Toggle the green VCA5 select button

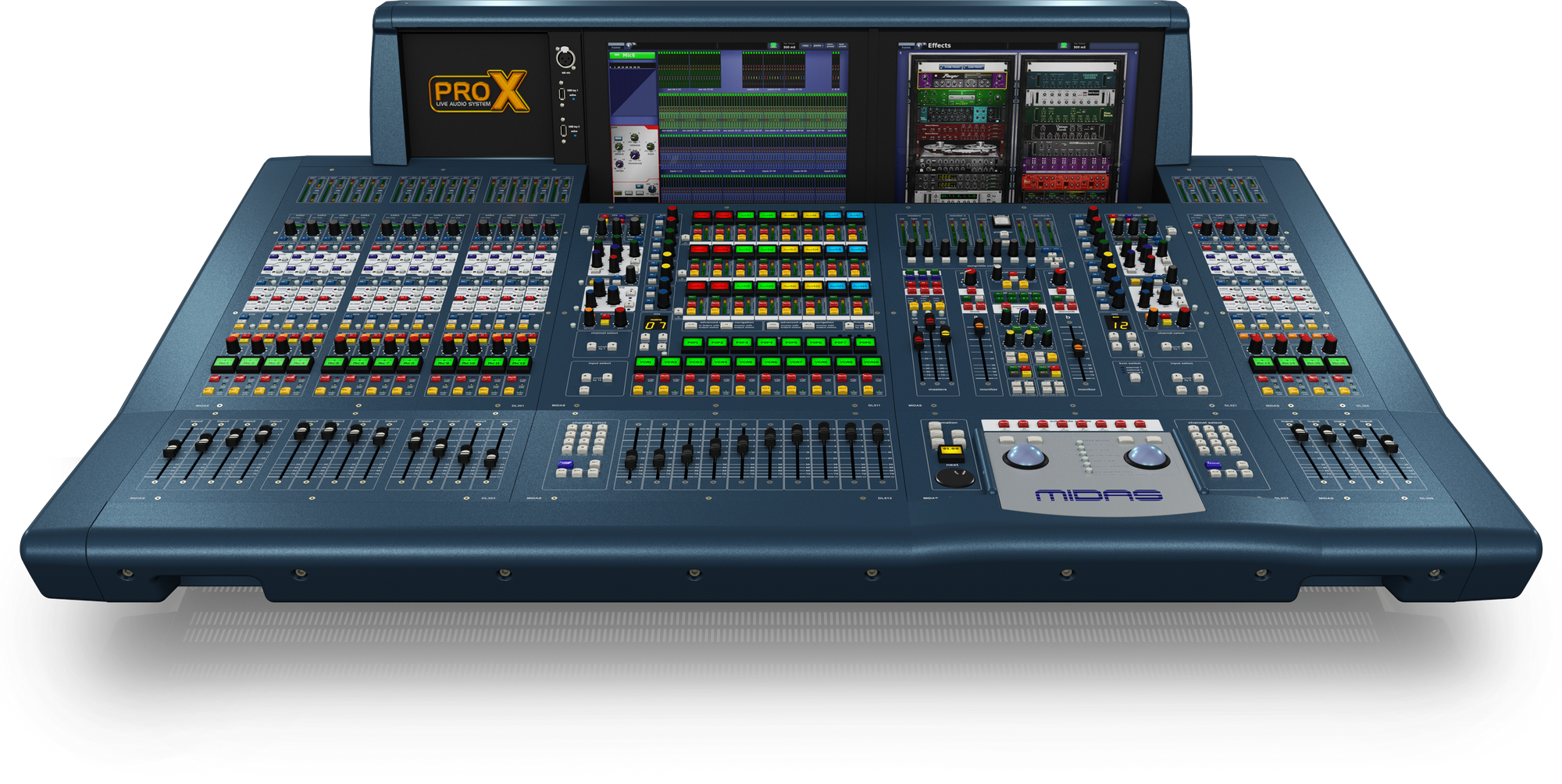(x=746, y=362)
